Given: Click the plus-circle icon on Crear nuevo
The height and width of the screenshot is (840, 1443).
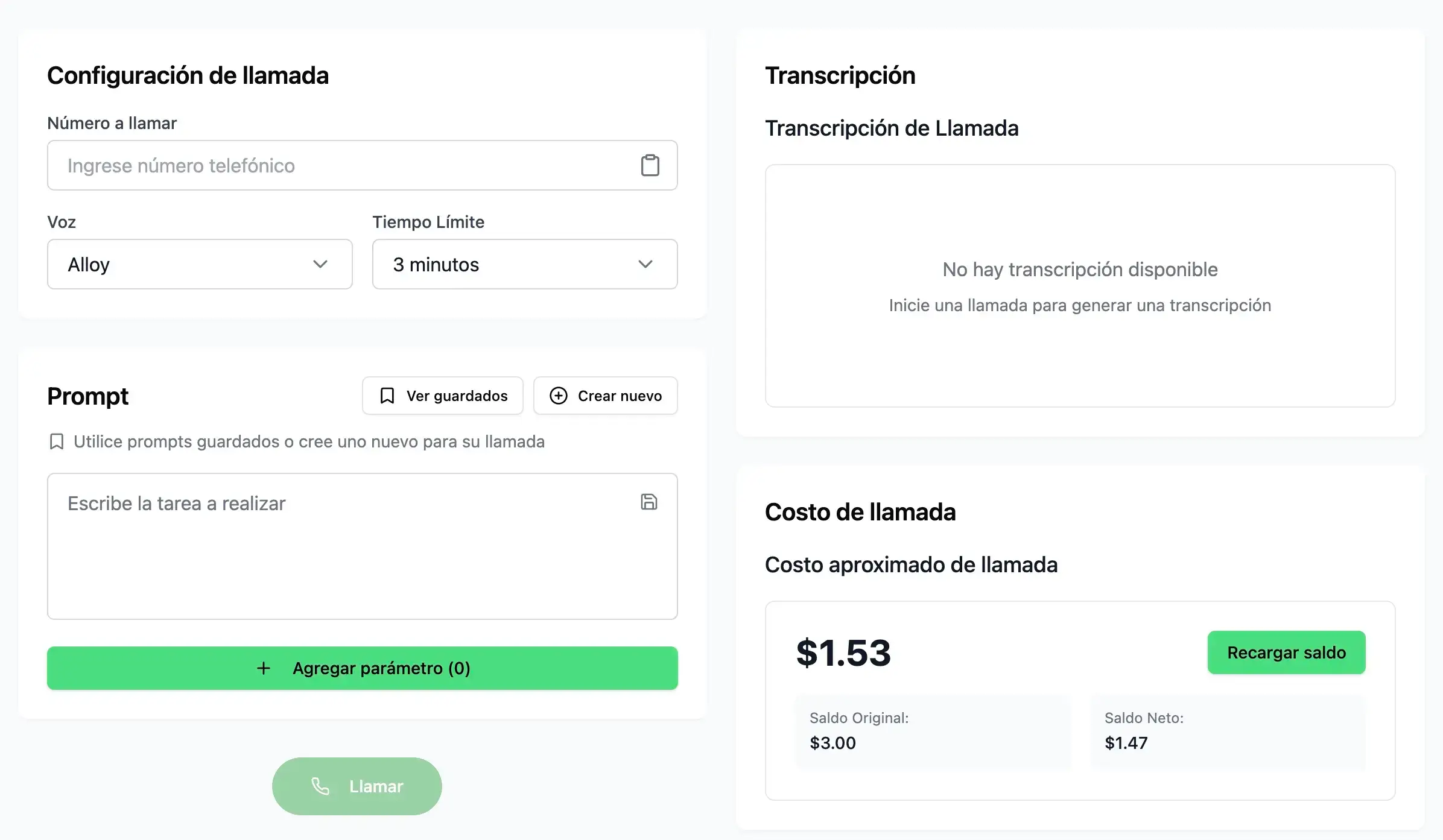Looking at the screenshot, I should click(x=558, y=396).
